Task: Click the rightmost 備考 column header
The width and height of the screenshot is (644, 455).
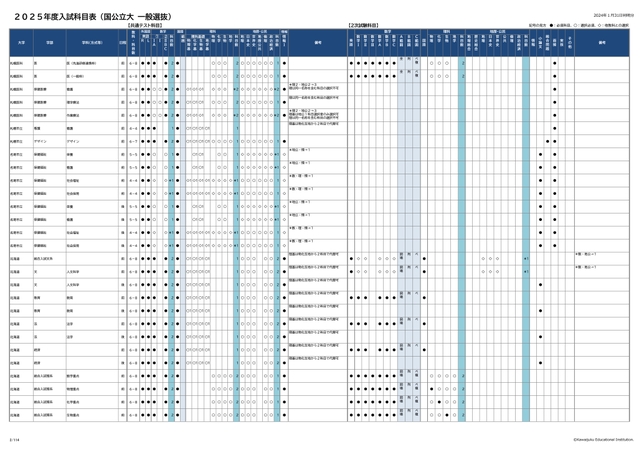Action: tap(602, 43)
